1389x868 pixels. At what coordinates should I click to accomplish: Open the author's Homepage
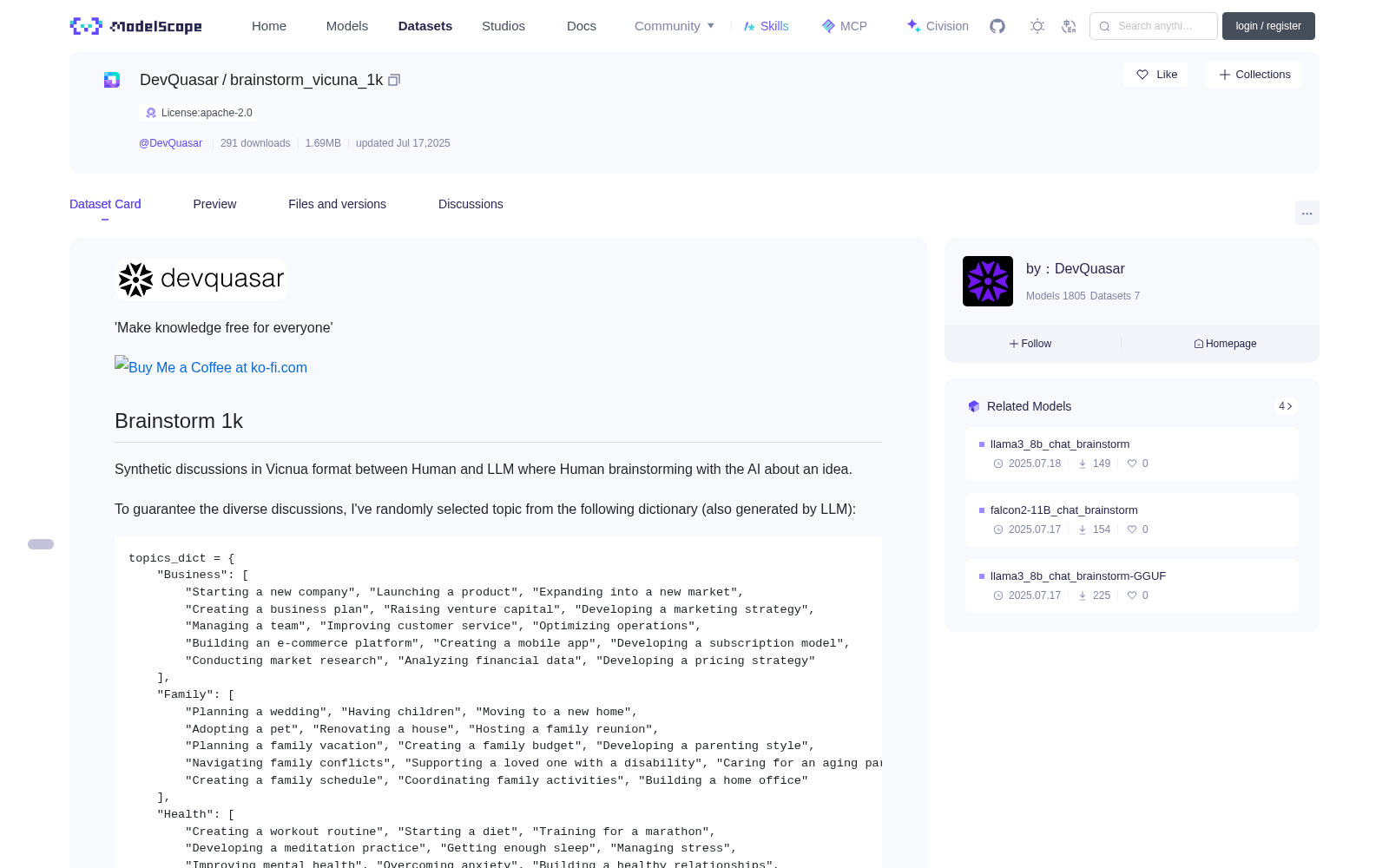1225,344
